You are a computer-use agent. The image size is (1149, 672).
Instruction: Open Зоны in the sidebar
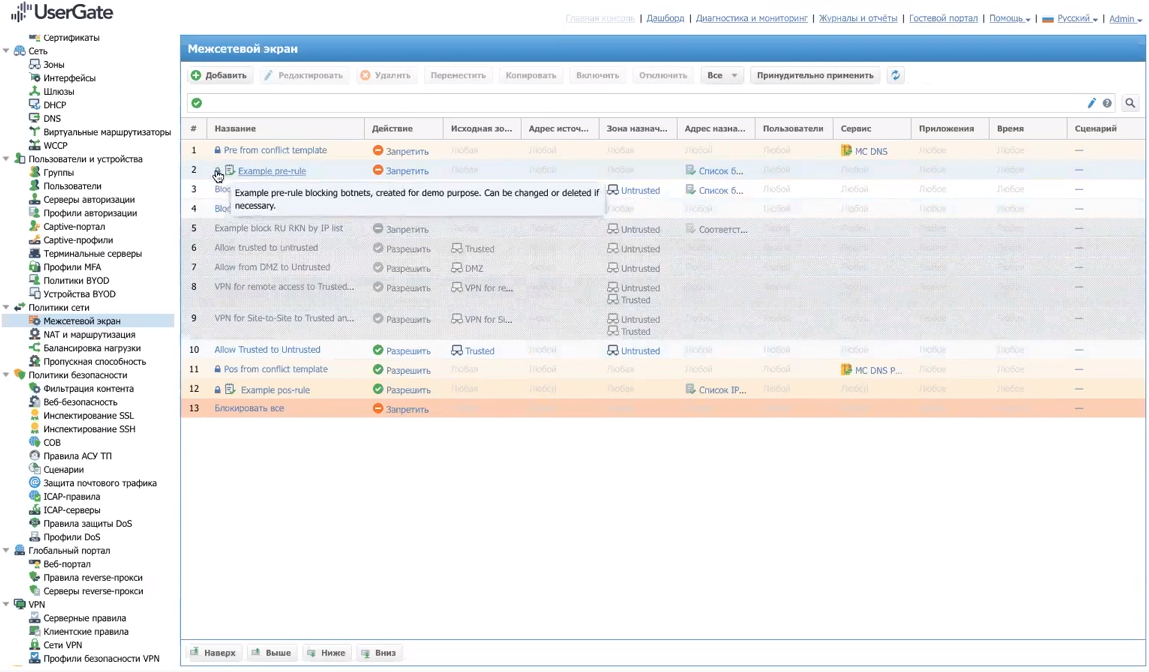(x=53, y=64)
